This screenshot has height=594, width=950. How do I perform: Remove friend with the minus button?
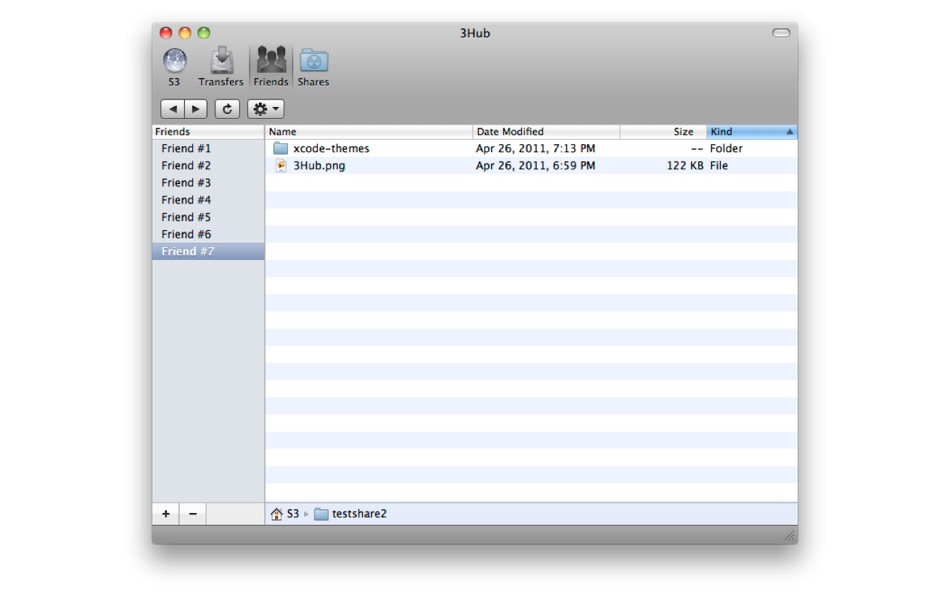193,514
